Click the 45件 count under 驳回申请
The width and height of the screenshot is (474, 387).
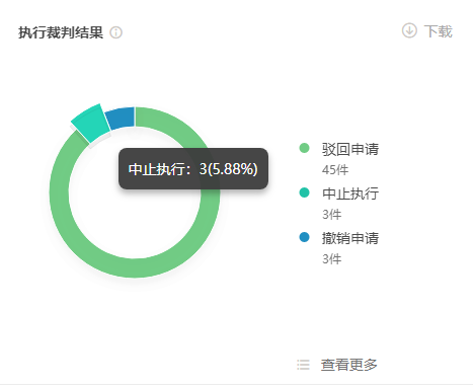pos(335,170)
